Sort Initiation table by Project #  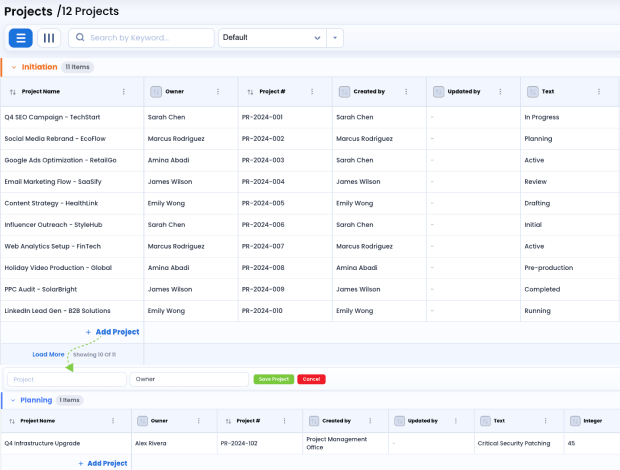pos(250,92)
